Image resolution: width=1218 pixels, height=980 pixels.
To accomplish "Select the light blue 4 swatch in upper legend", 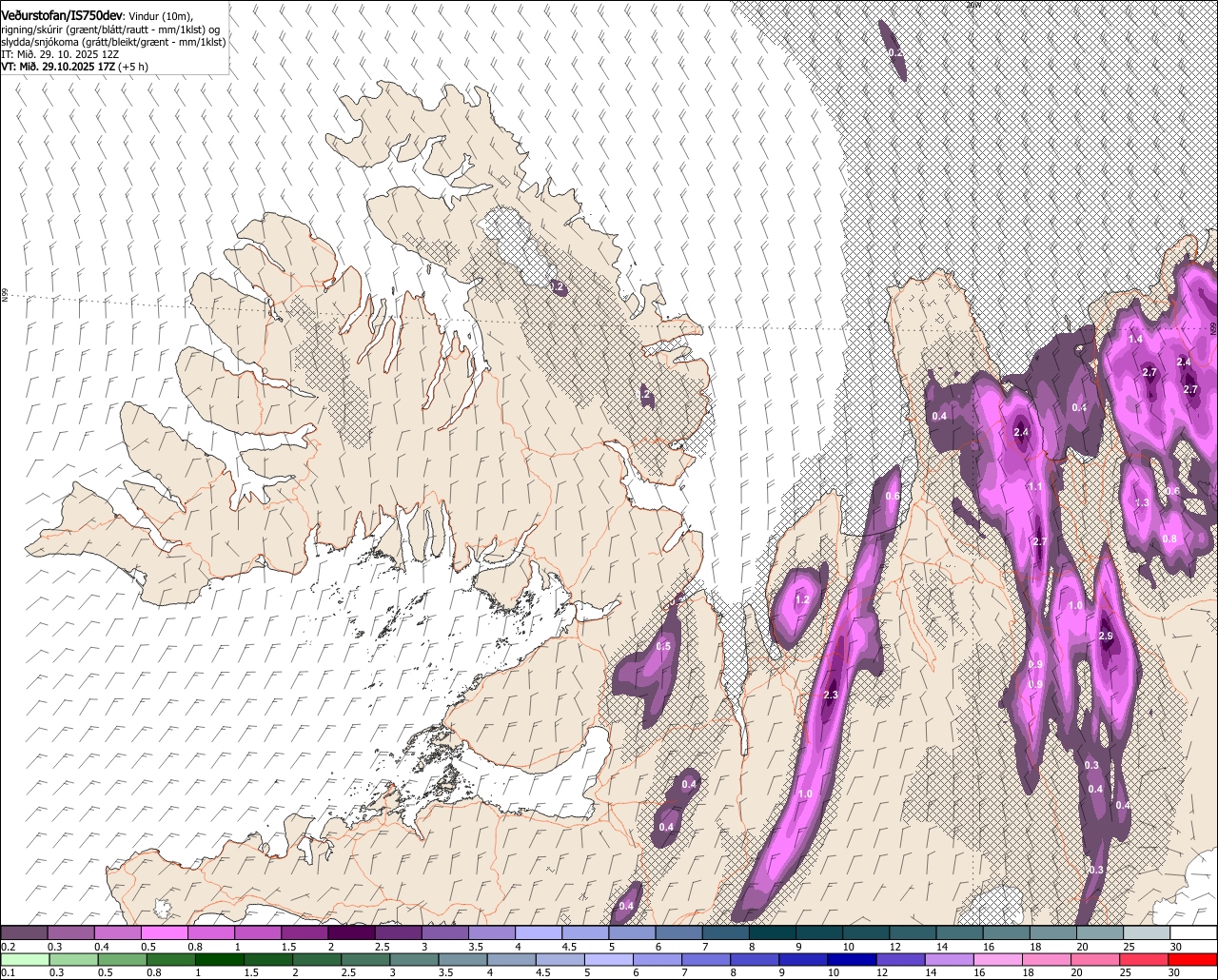I will pos(538,933).
